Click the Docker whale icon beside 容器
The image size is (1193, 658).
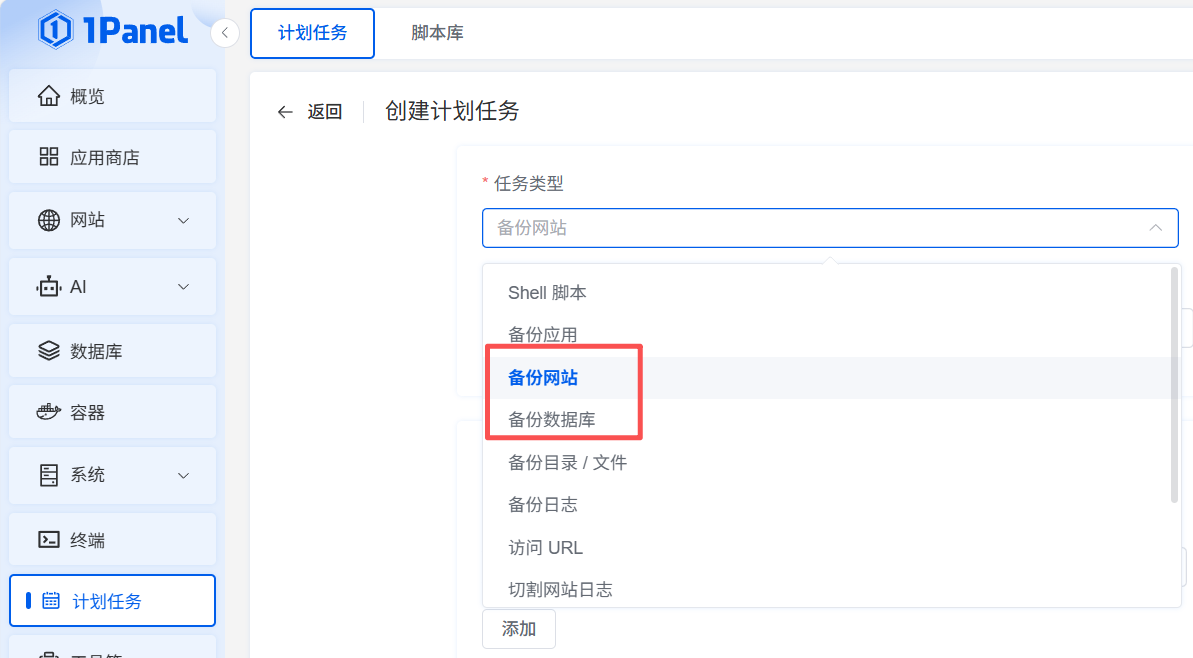point(48,412)
